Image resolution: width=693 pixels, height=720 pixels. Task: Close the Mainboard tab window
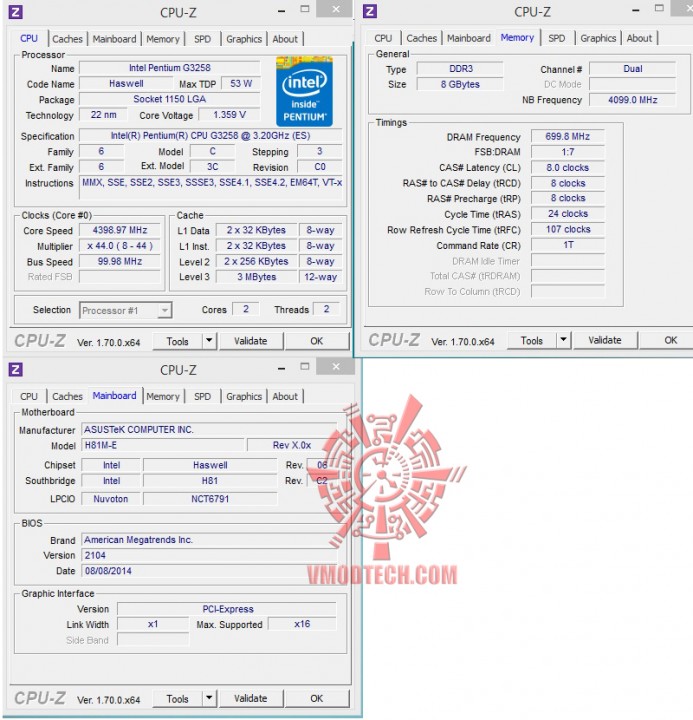(336, 366)
